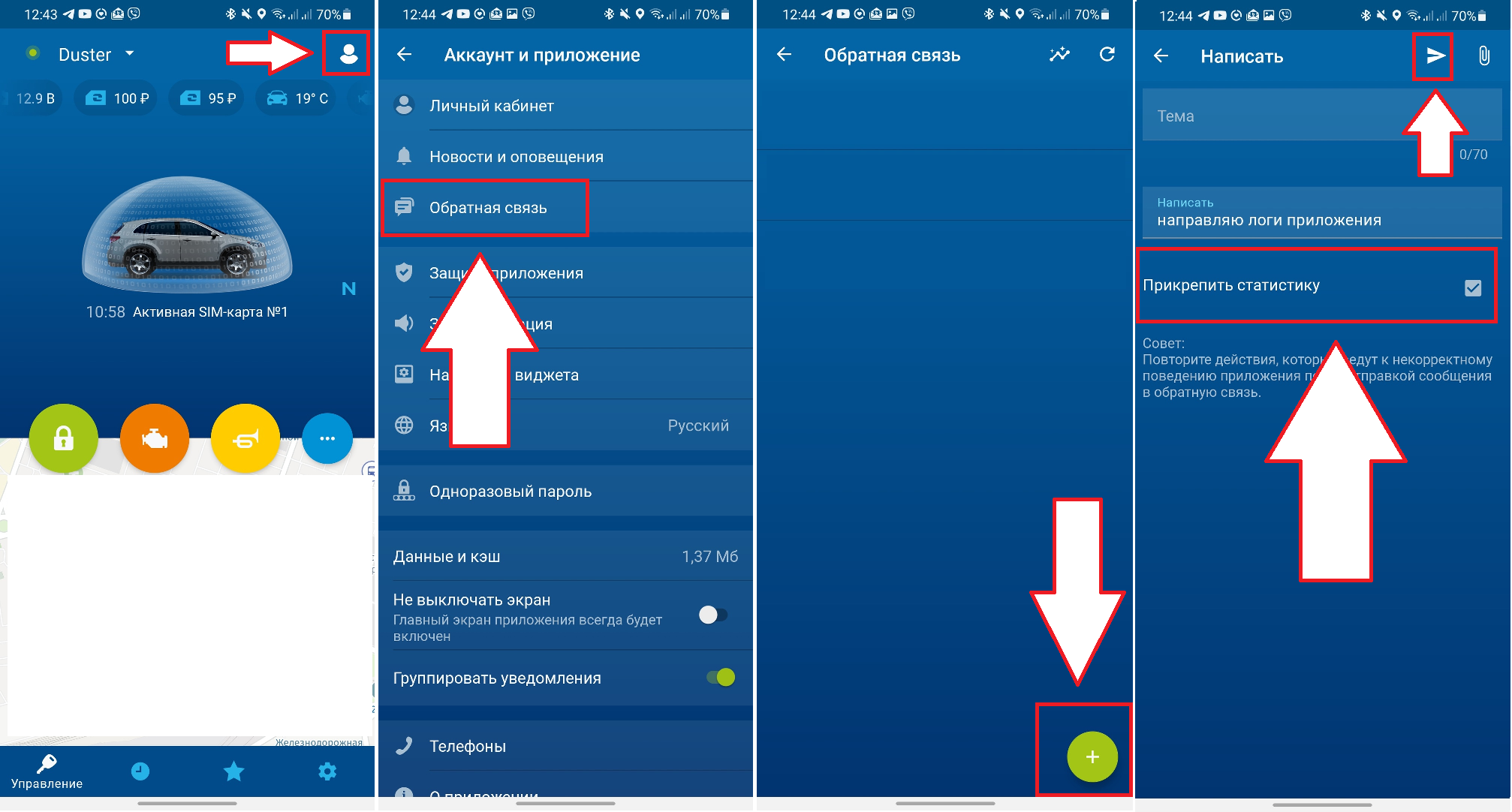Tap refresh icon in Обратная связь
Screen dimensions: 1512x812
coord(1108,55)
